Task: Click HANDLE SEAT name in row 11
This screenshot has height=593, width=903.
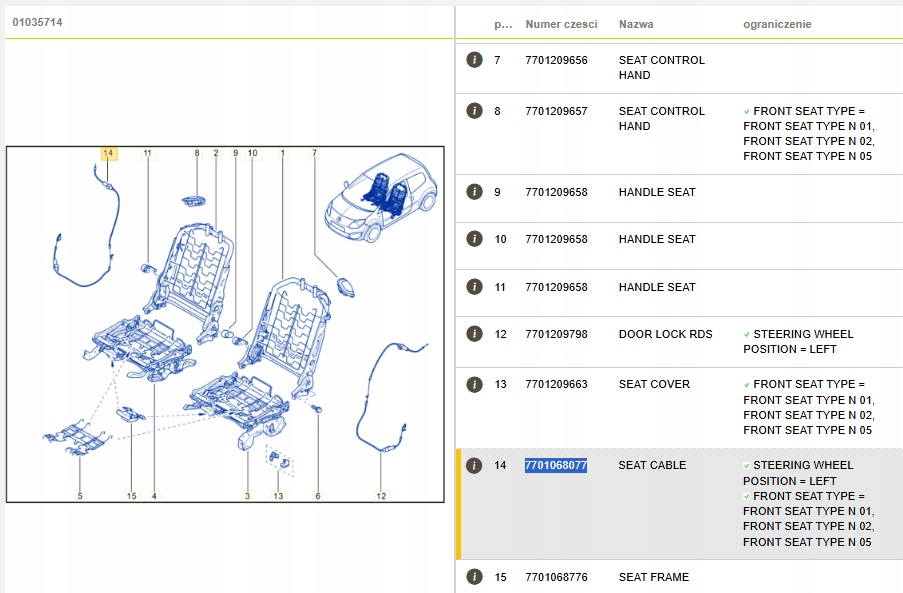Action: coord(657,287)
